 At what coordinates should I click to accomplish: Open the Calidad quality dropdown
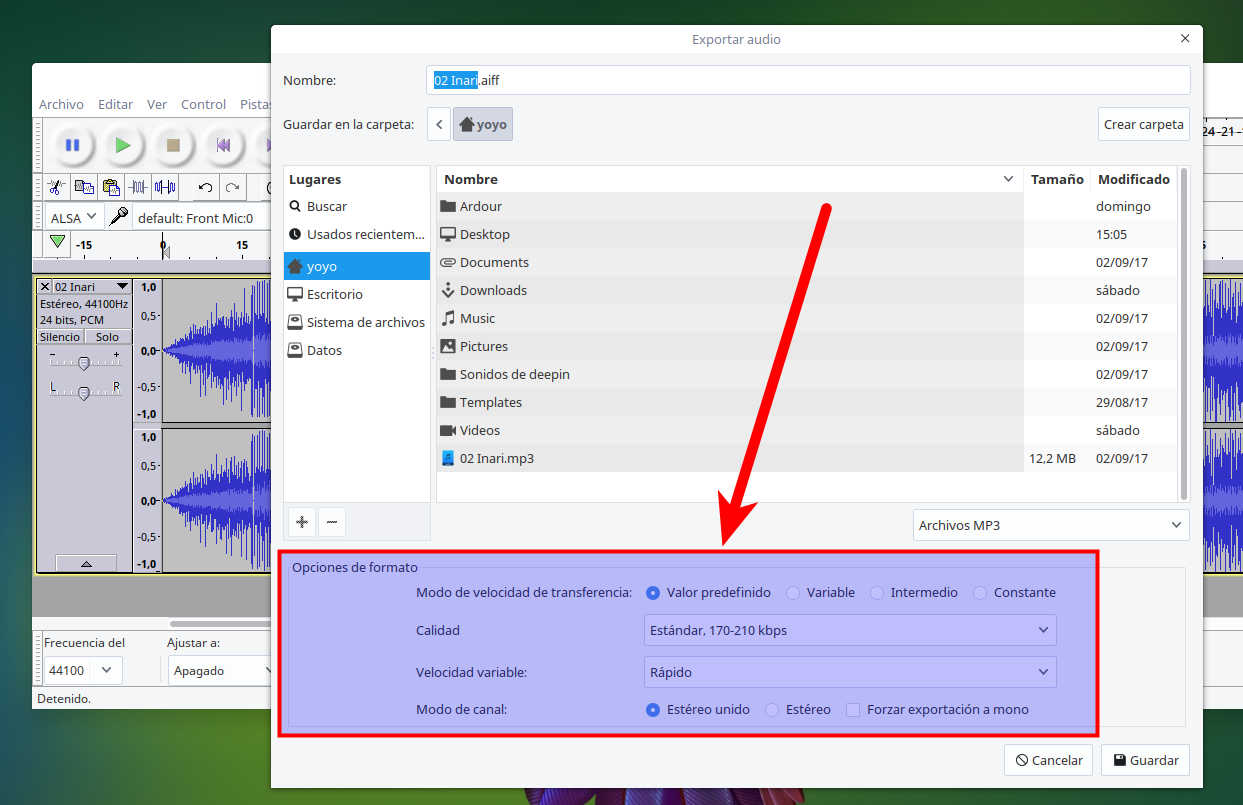[x=850, y=630]
